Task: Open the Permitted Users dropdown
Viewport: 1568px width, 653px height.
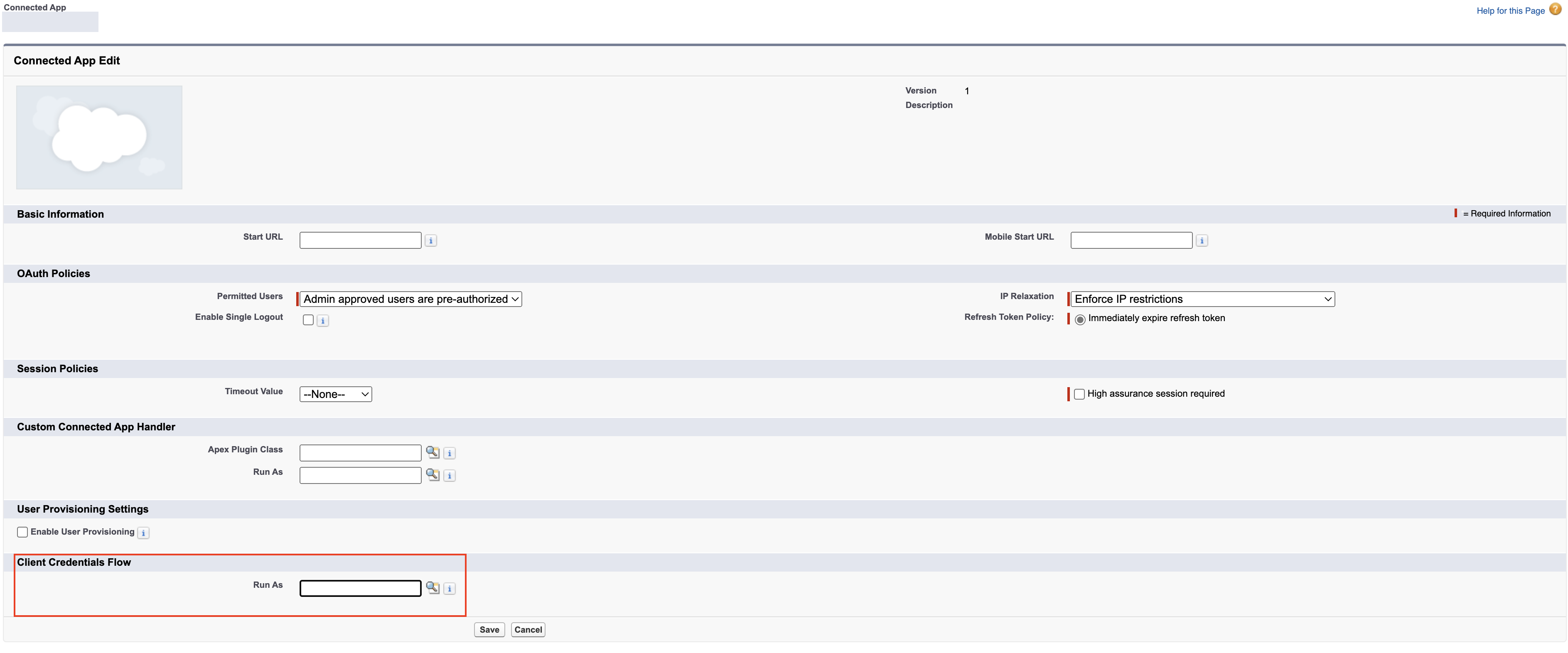Action: pos(411,299)
